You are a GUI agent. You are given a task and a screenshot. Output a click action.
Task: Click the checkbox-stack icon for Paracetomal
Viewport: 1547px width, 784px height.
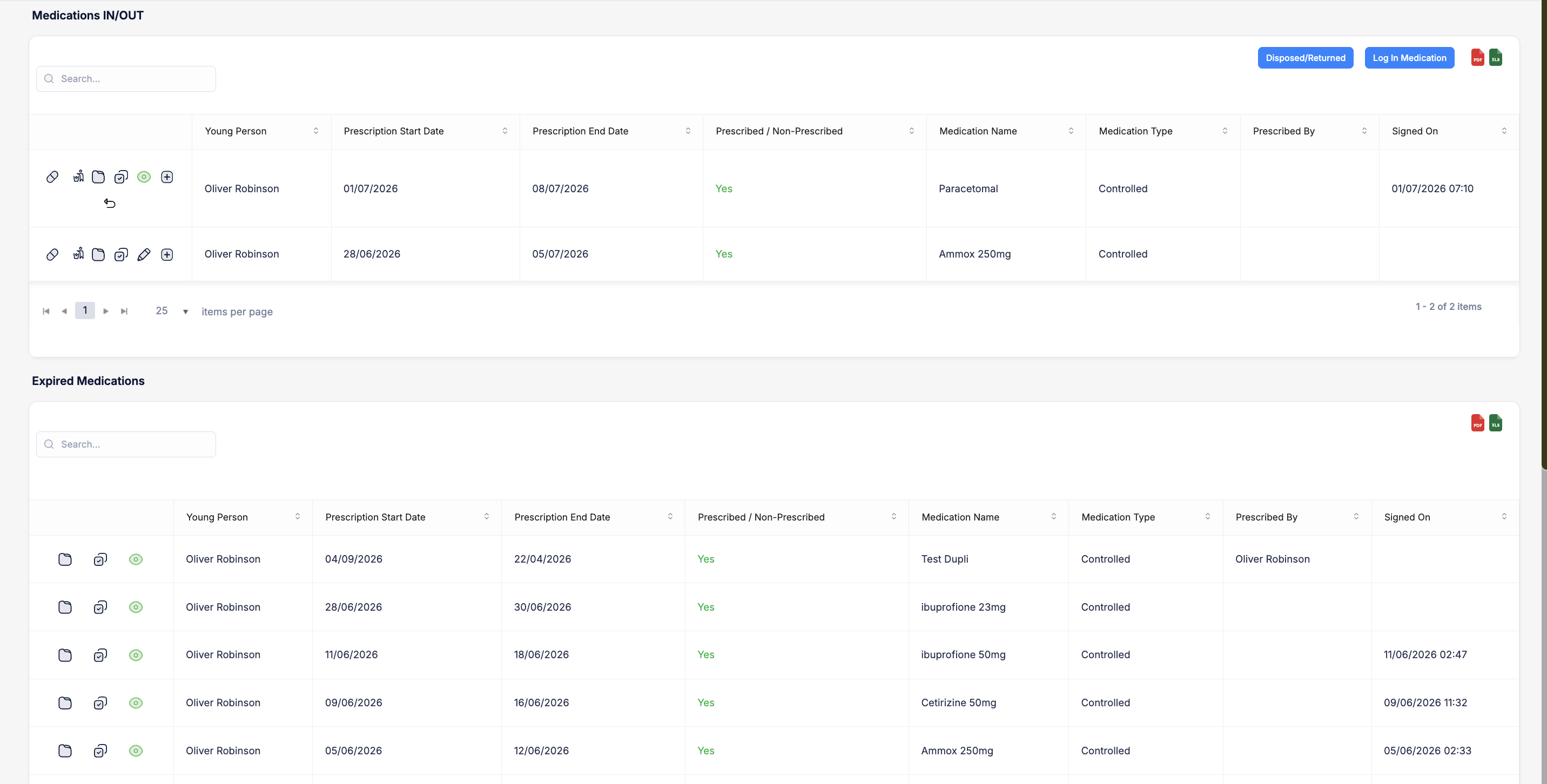tap(122, 177)
